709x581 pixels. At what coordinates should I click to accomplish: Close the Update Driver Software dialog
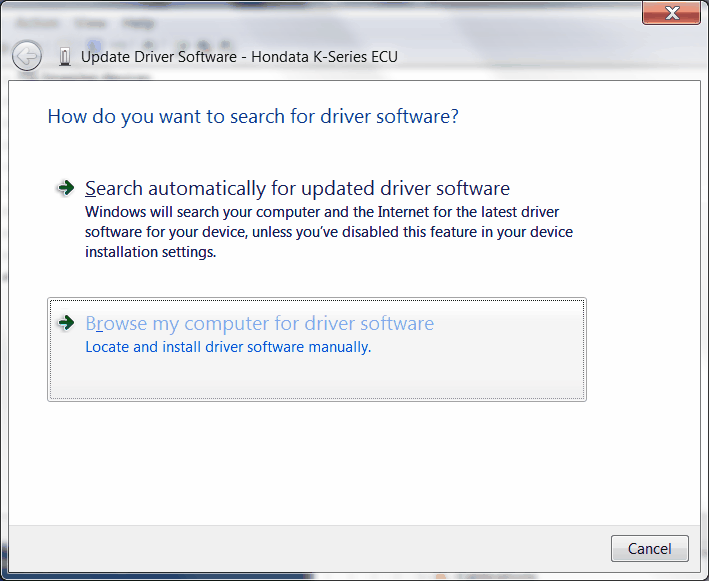tap(671, 12)
